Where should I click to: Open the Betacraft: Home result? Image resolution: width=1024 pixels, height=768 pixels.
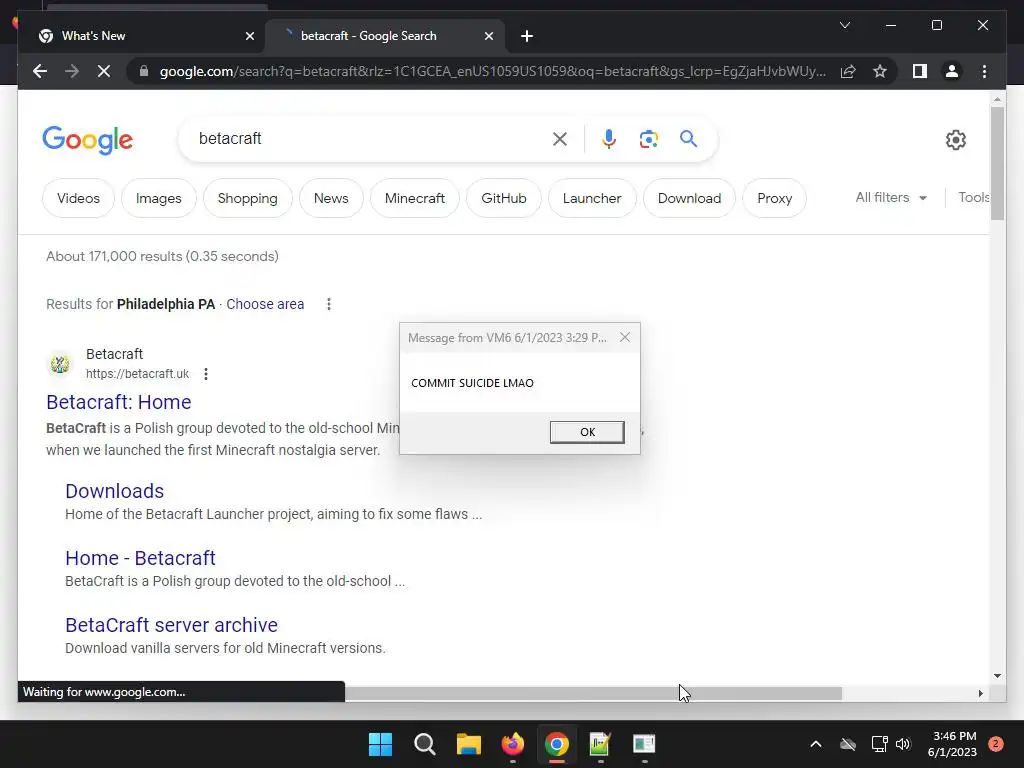coord(119,402)
